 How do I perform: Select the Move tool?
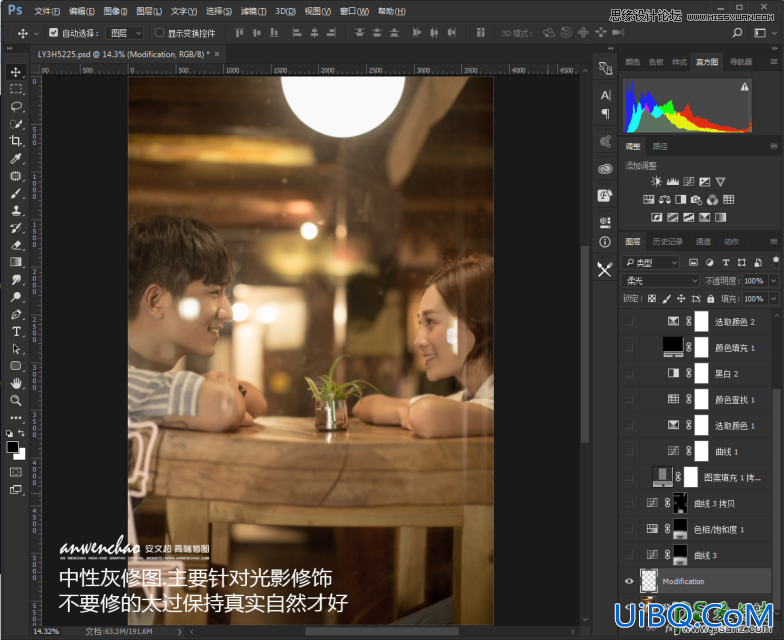(16, 72)
